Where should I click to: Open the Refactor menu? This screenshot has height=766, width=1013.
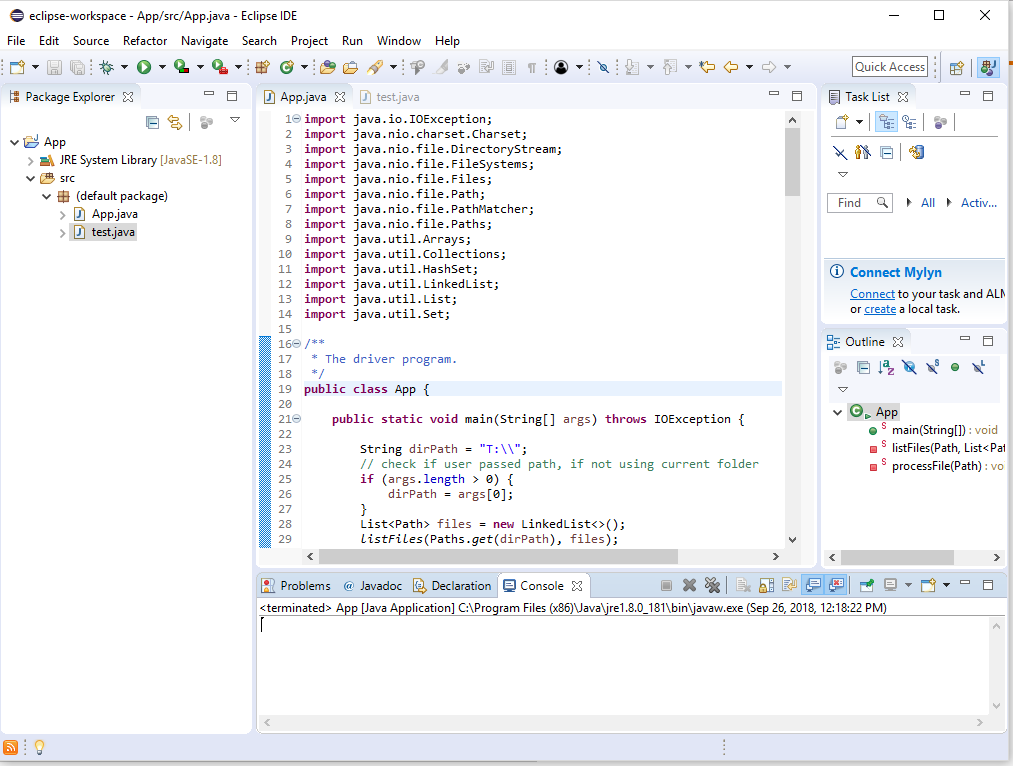[x=145, y=41]
